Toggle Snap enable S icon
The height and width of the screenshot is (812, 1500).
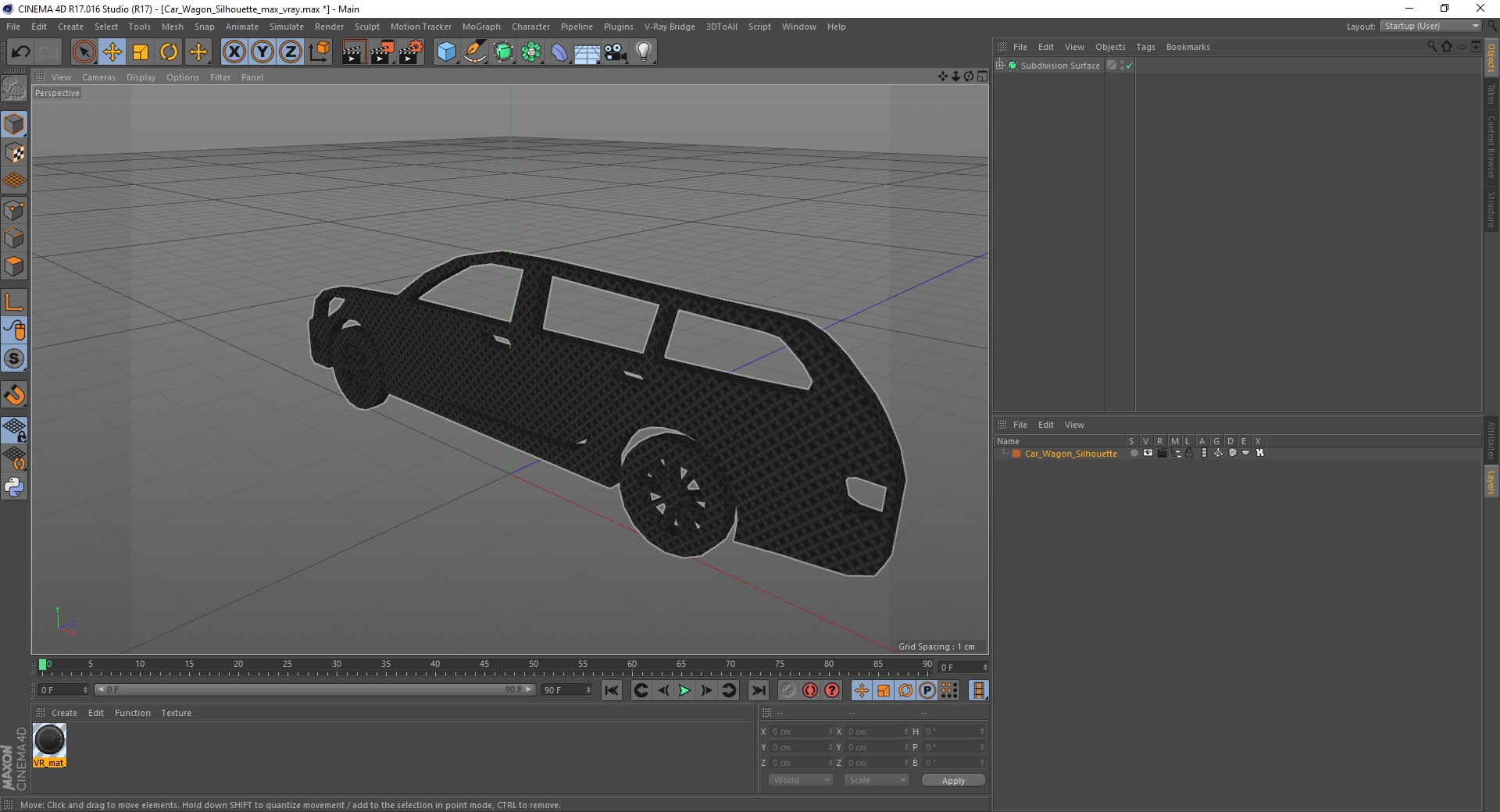click(x=14, y=359)
